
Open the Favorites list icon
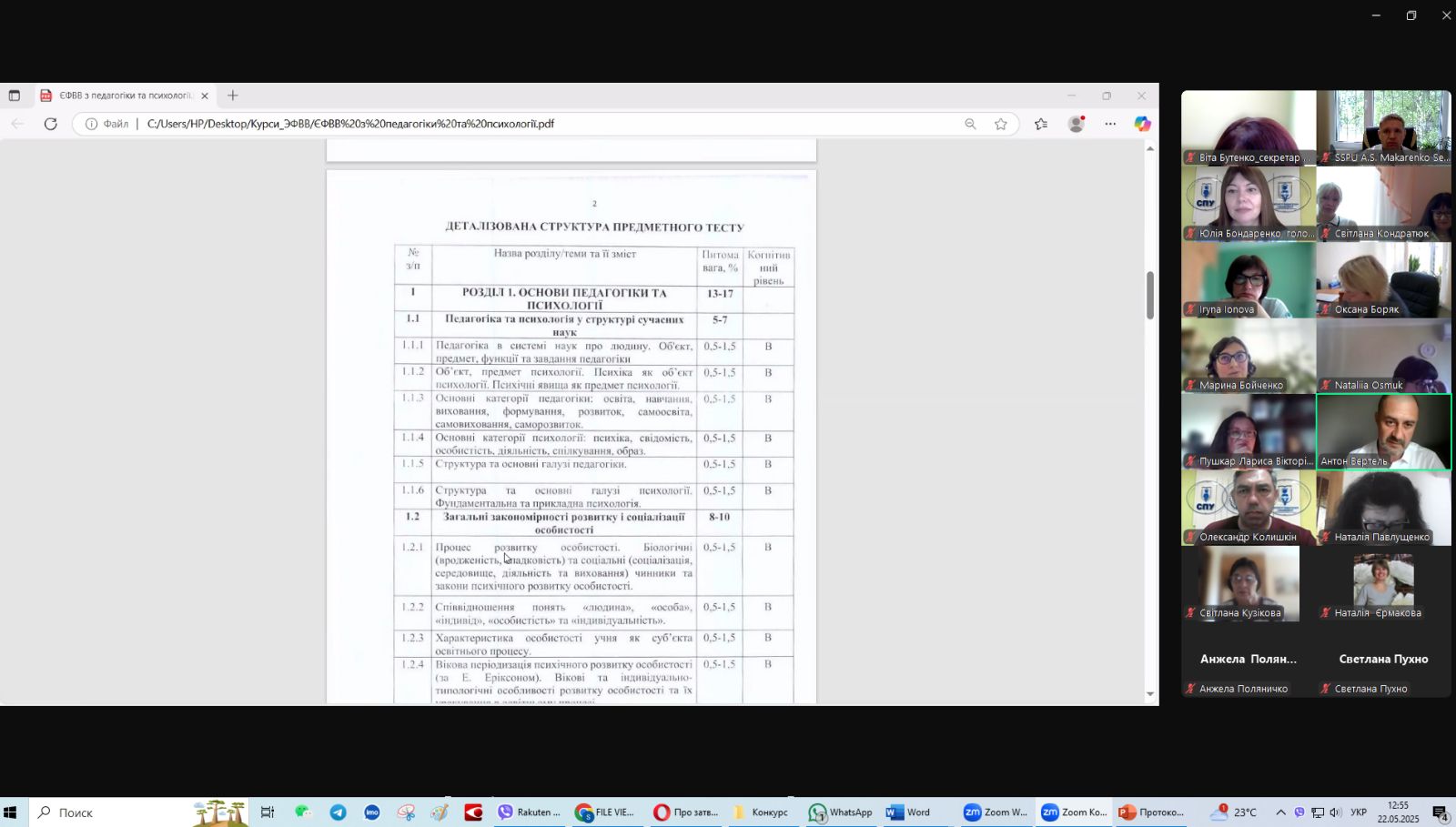pos(1041,124)
